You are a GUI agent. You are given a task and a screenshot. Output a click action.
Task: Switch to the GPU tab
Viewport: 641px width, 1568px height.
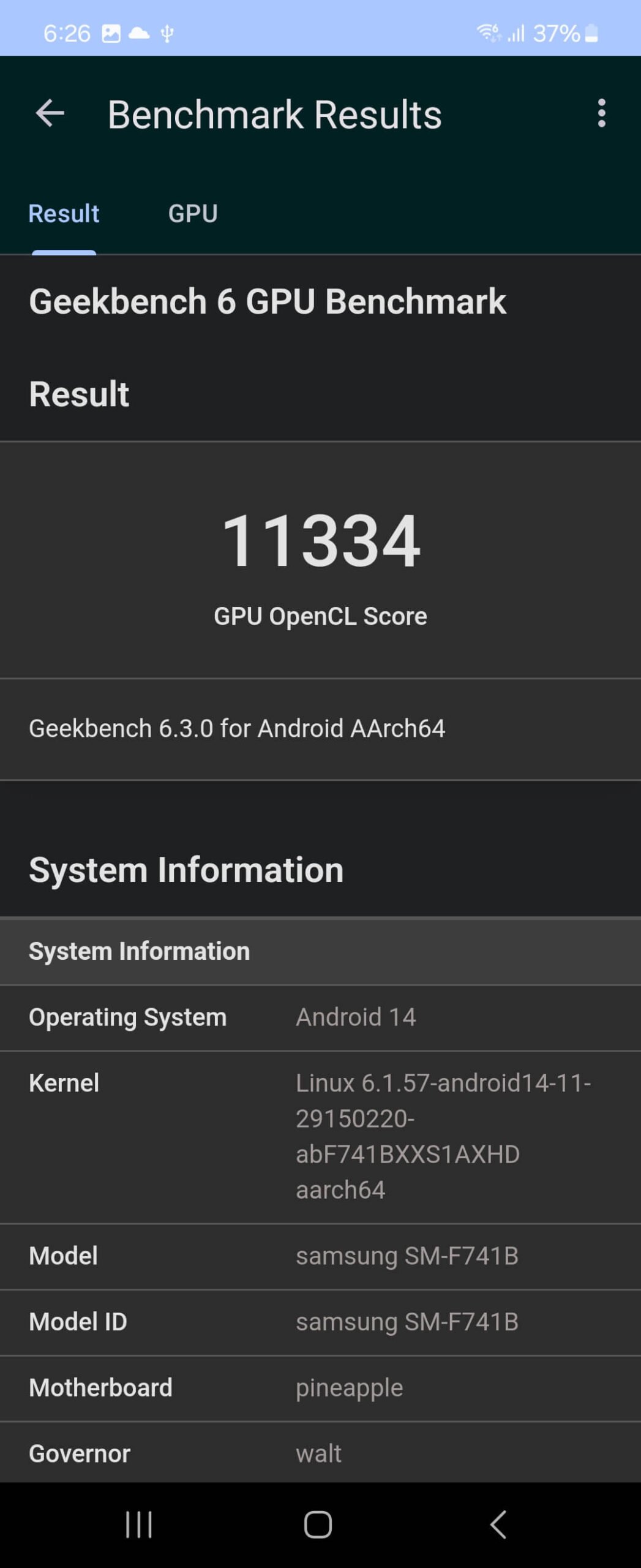coord(193,214)
